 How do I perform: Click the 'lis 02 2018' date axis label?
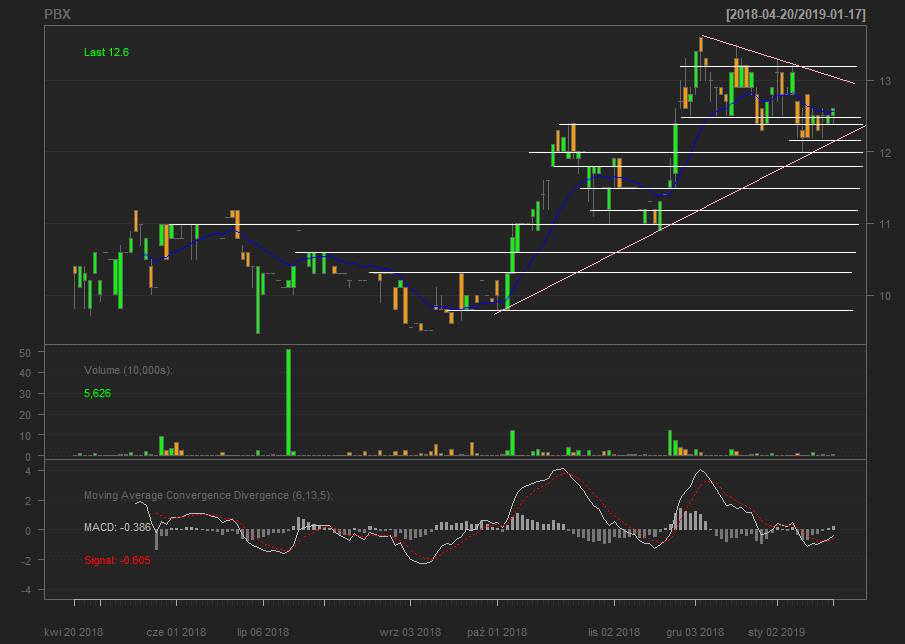click(x=614, y=632)
